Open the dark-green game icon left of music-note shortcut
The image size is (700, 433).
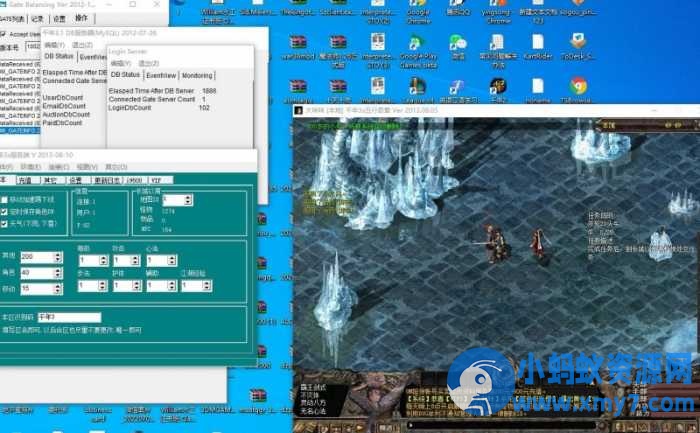[417, 86]
